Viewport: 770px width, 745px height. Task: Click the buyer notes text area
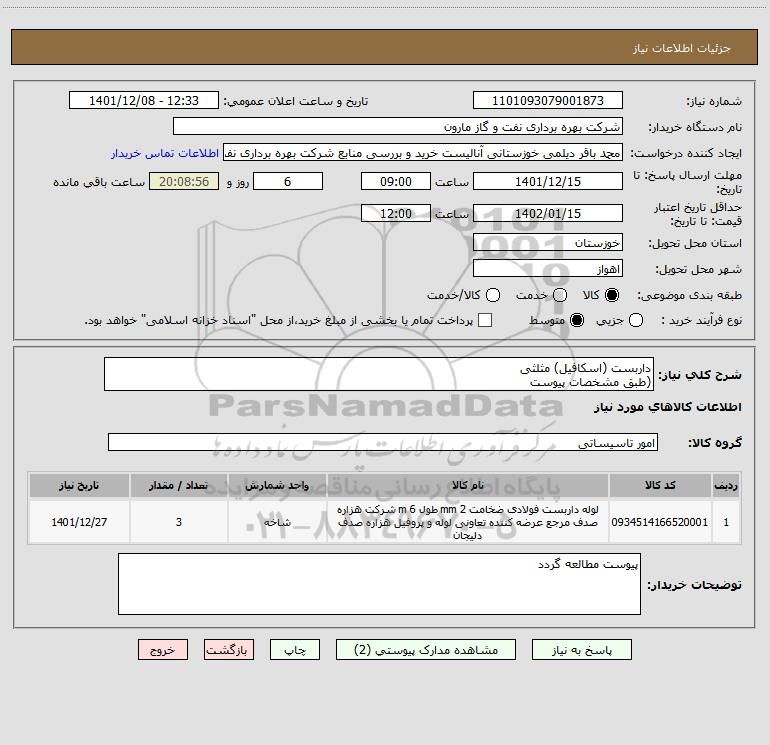[379, 584]
